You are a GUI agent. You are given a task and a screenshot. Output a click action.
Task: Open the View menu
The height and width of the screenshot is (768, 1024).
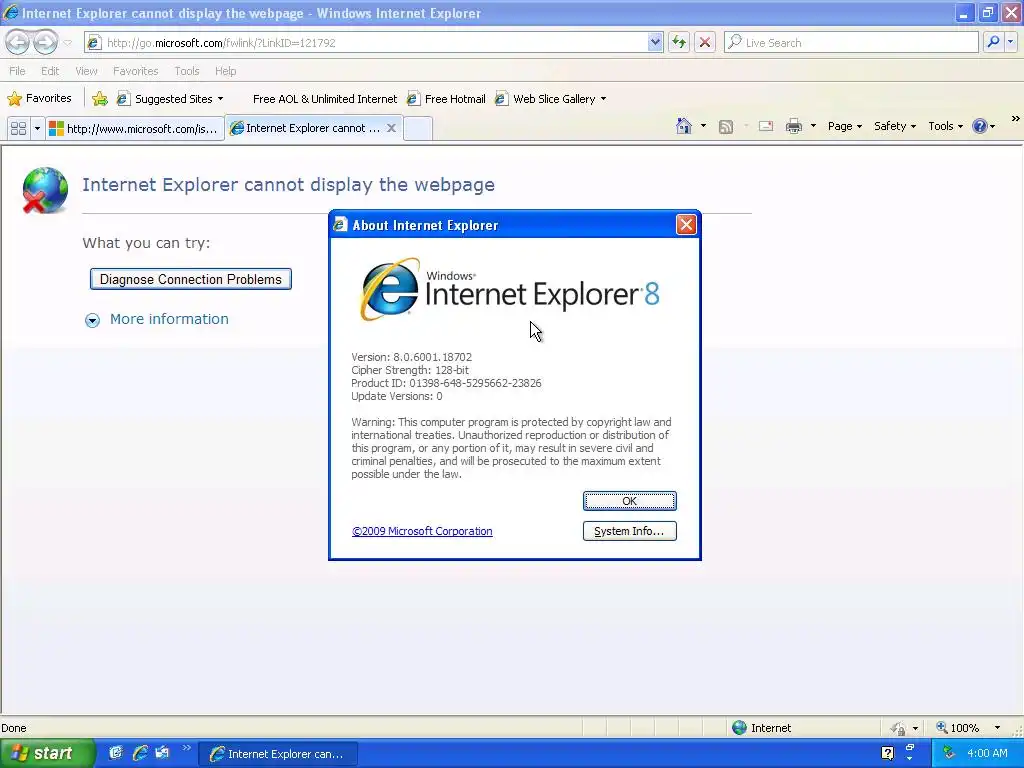click(x=86, y=71)
